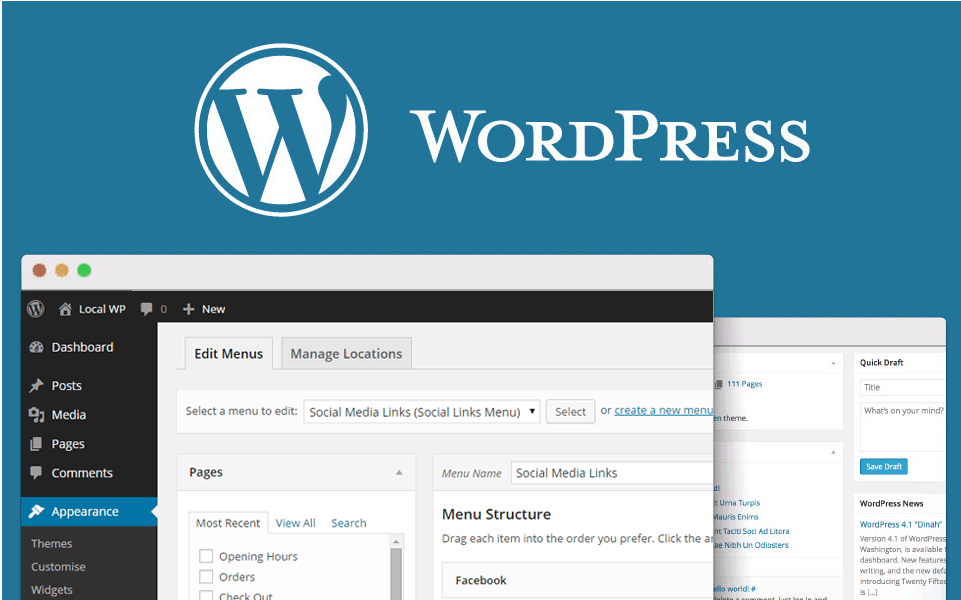Click the plus New icon
This screenshot has height=600, width=961.
189,309
